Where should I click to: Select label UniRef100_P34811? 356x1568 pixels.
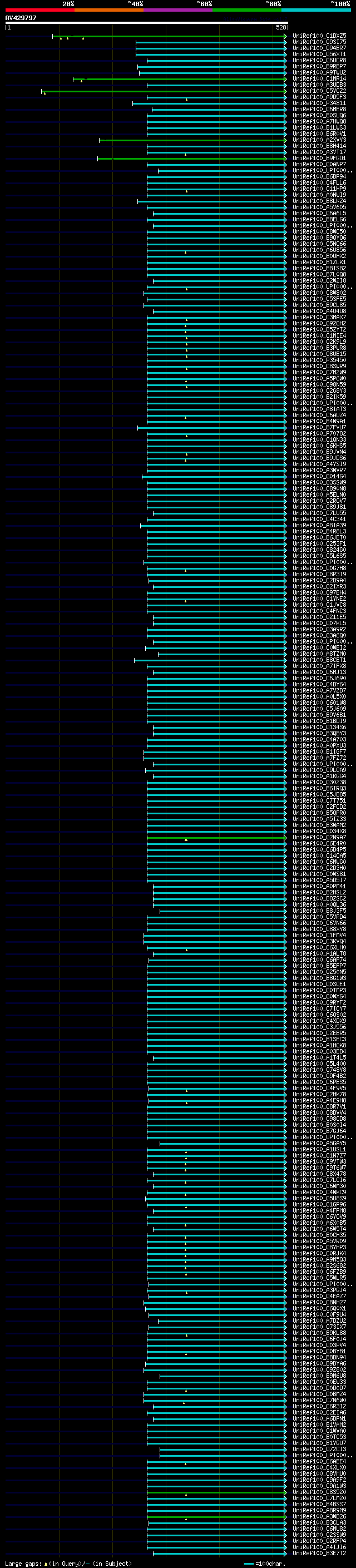[x=319, y=103]
